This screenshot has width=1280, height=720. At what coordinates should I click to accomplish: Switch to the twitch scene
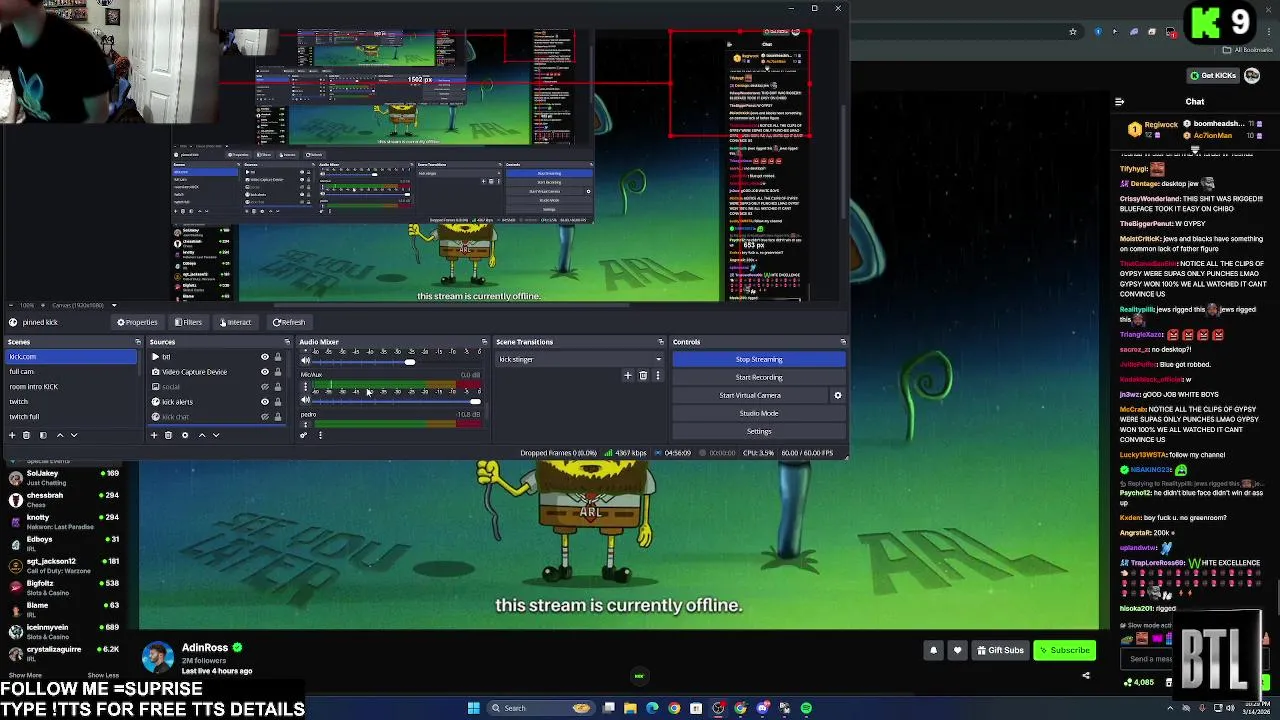tap(71, 401)
